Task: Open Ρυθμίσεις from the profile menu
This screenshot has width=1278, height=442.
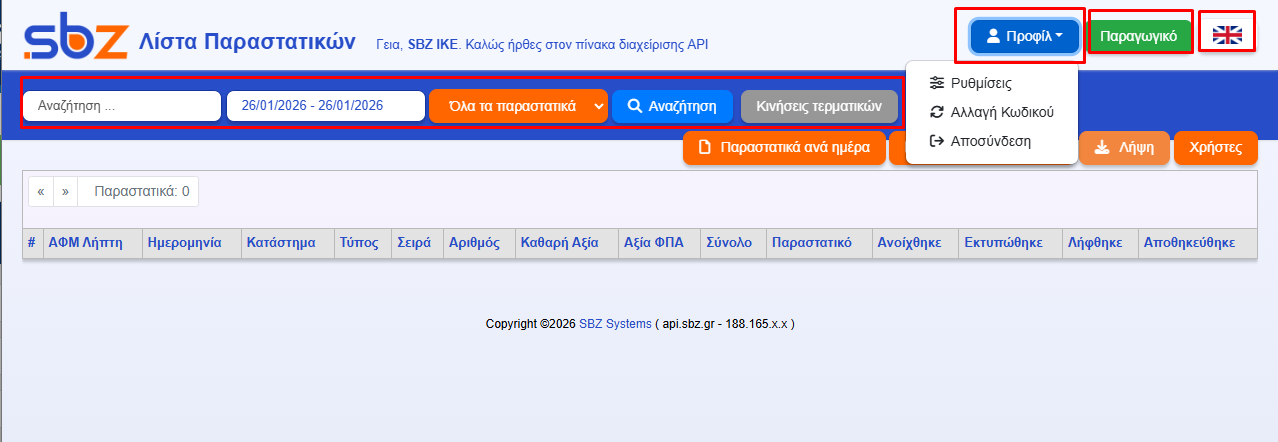Action: coord(980,83)
